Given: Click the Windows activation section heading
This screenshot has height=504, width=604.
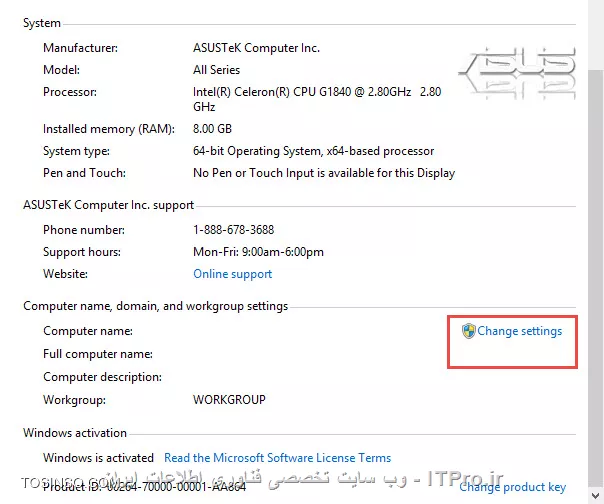Looking at the screenshot, I should [x=75, y=433].
